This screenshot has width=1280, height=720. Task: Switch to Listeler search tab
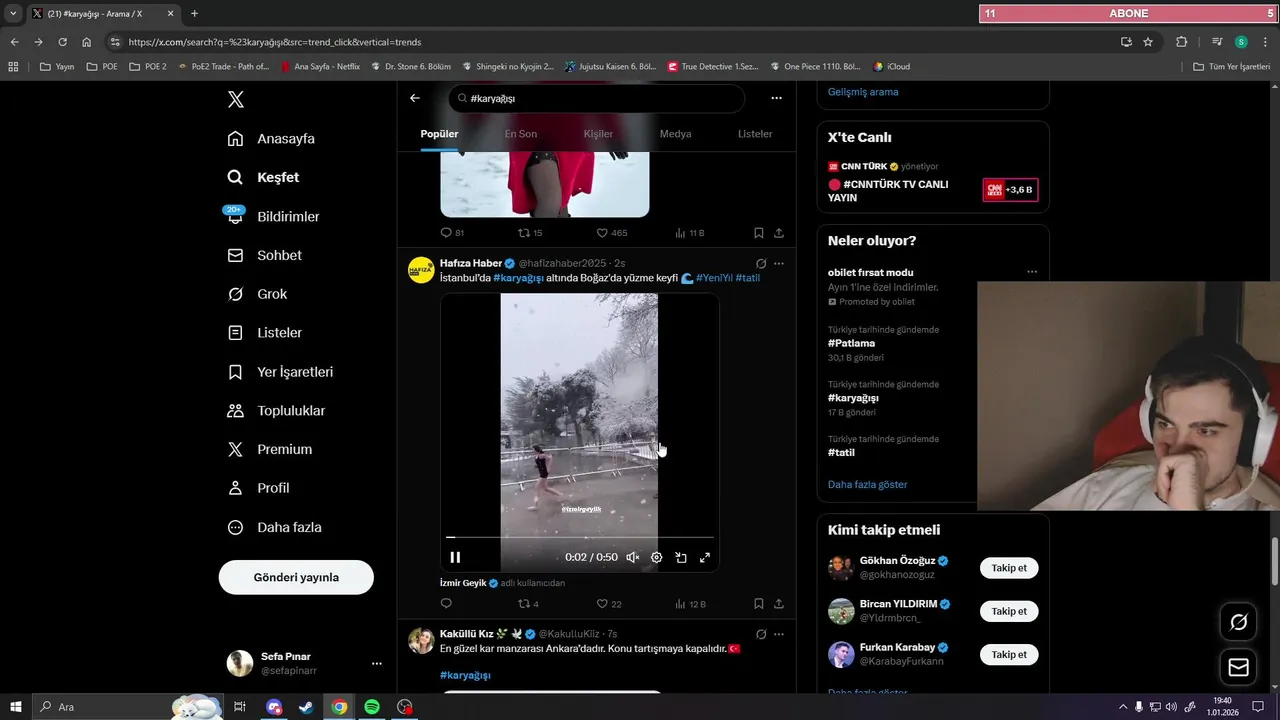click(755, 134)
